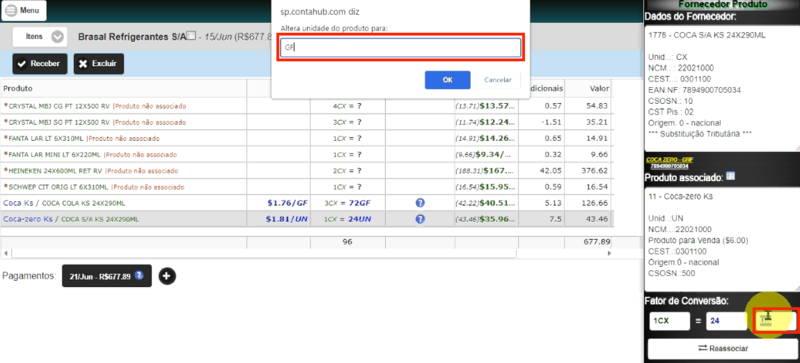This screenshot has height=363, width=800.
Task: Edit the conversion value field showing 24
Action: pyautogui.click(x=727, y=322)
